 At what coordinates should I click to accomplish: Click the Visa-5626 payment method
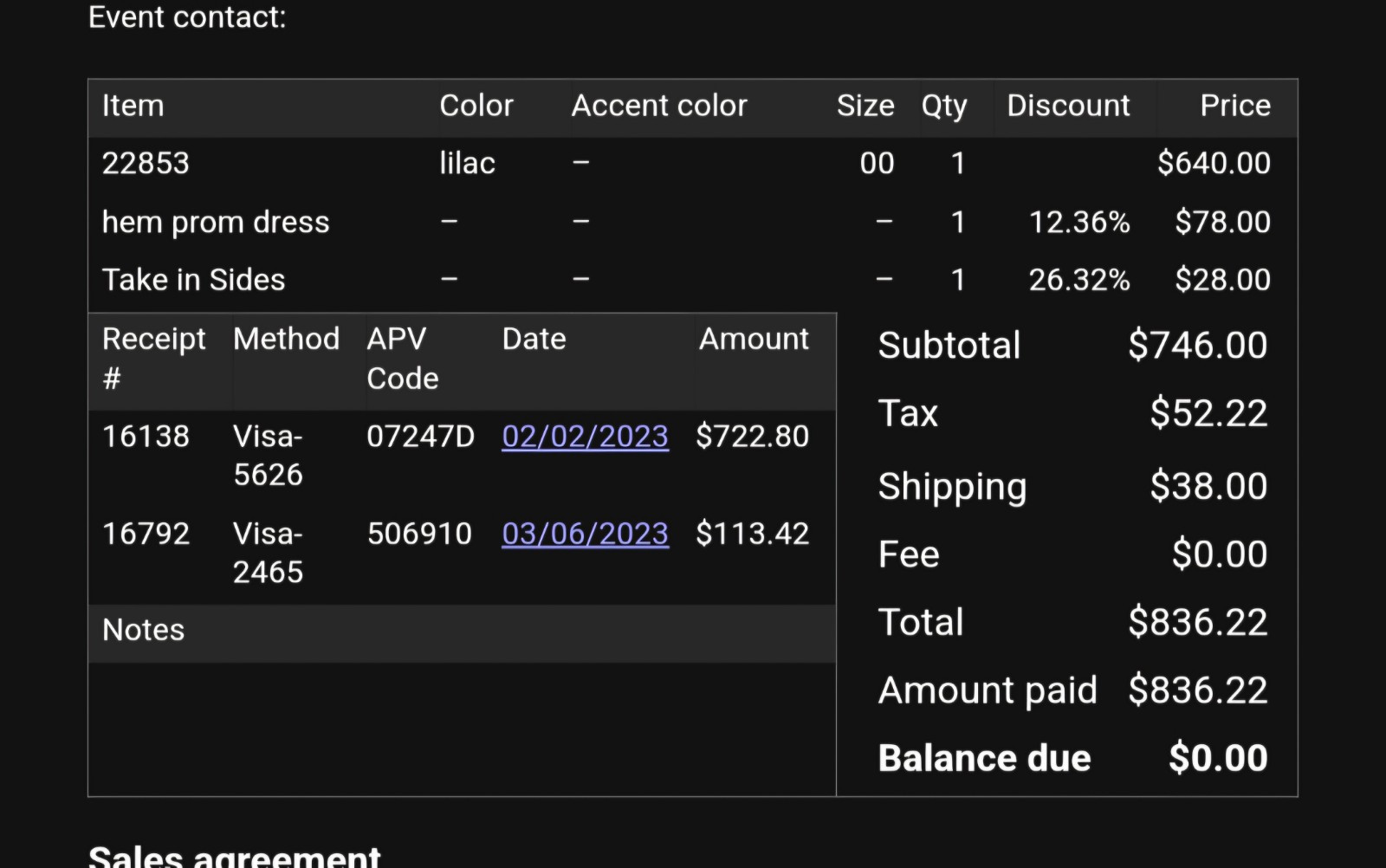point(268,456)
